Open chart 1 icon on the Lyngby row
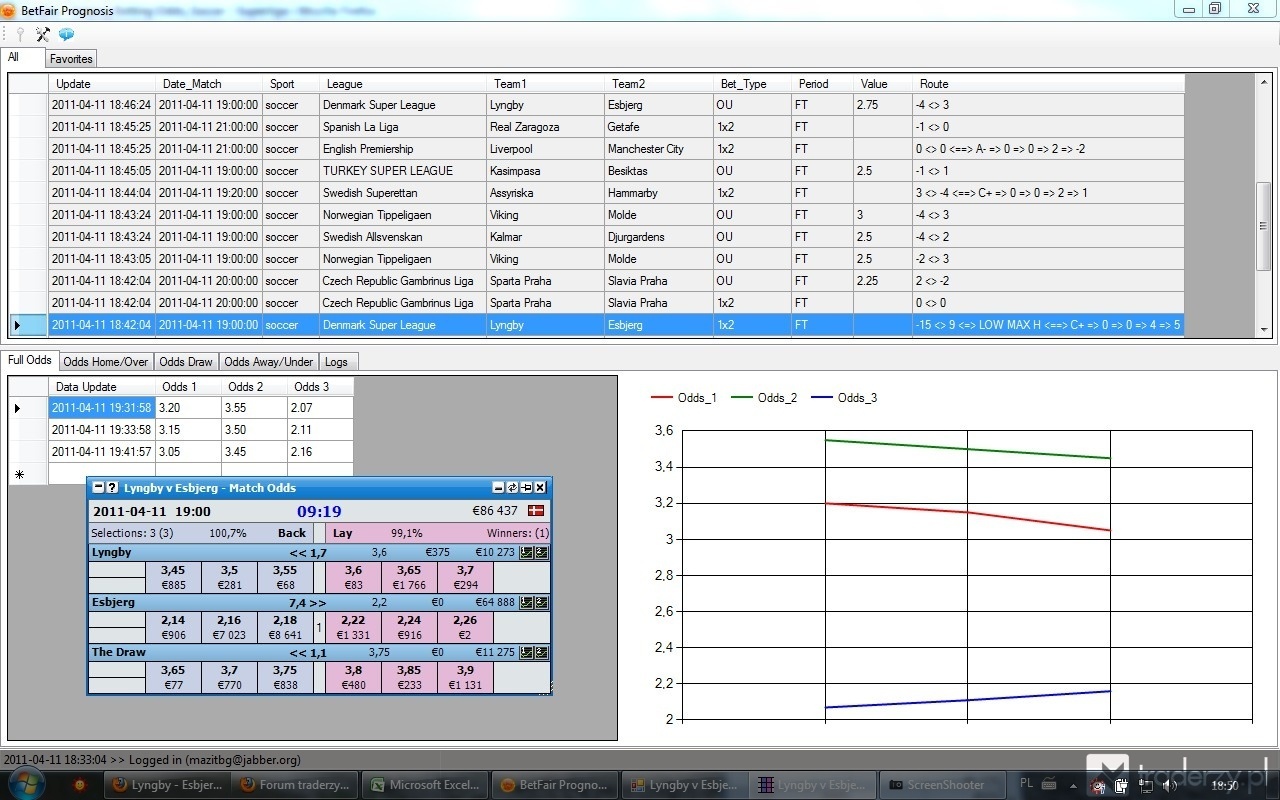The width and height of the screenshot is (1280, 800). pyautogui.click(x=527, y=552)
